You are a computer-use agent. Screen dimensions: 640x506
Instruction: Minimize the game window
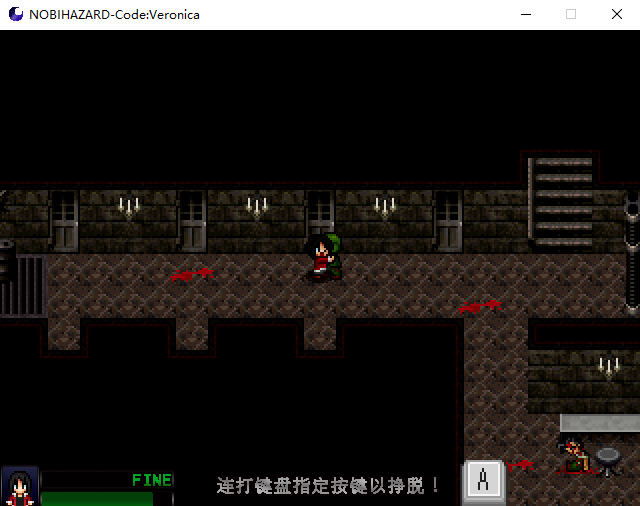(x=526, y=14)
